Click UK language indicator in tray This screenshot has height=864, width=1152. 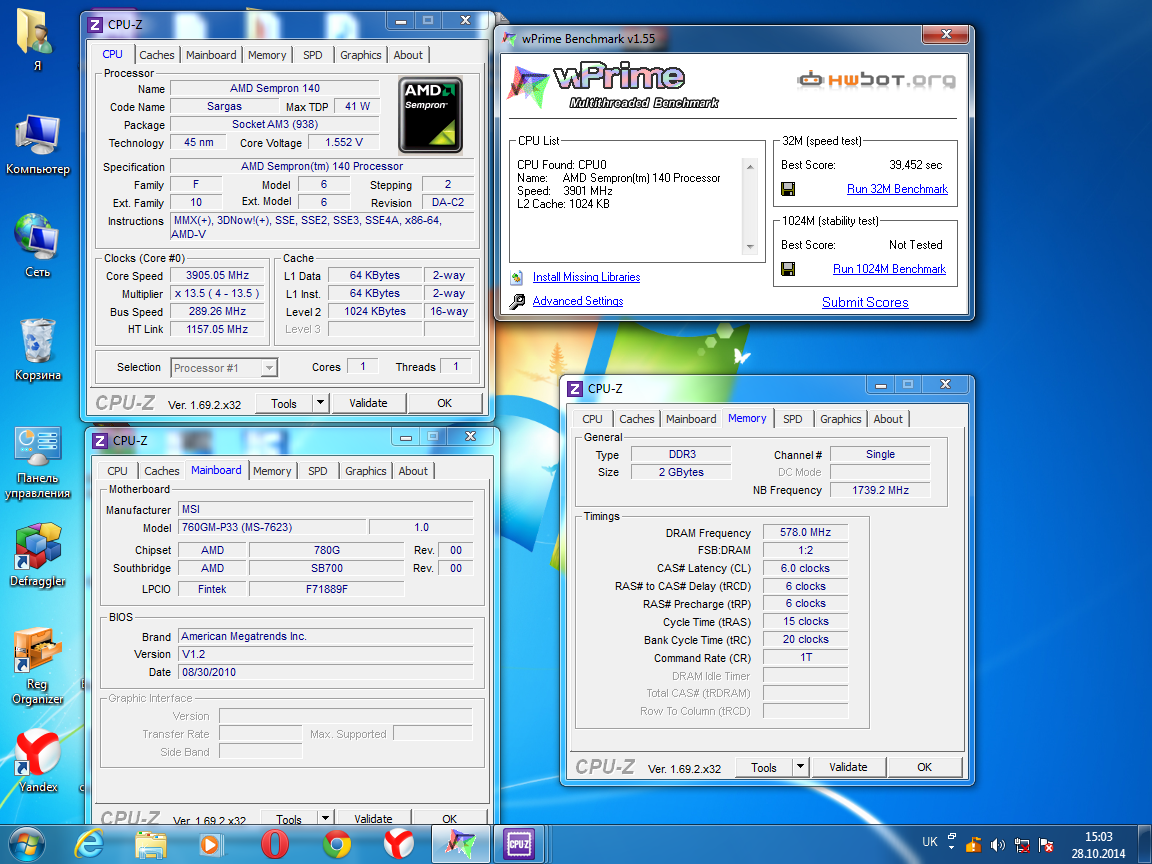[929, 842]
